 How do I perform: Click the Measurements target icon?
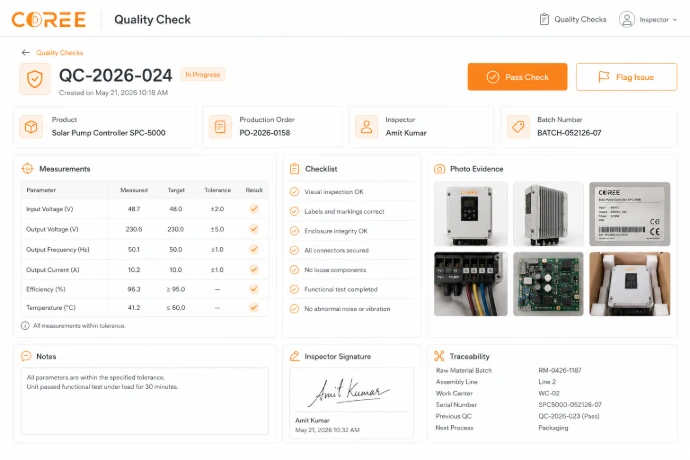27,169
